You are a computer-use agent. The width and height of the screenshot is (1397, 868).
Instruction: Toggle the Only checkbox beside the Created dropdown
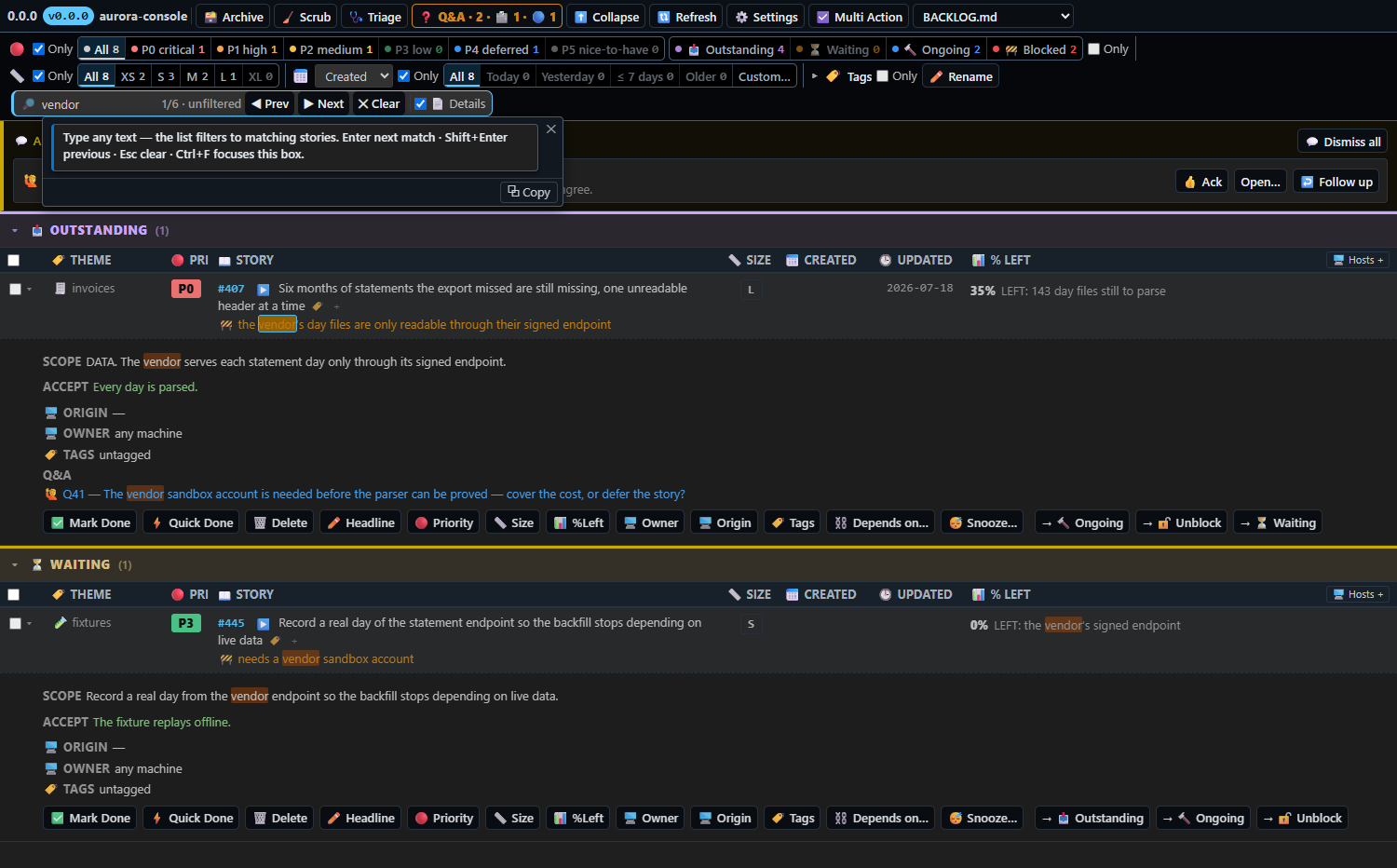click(403, 76)
